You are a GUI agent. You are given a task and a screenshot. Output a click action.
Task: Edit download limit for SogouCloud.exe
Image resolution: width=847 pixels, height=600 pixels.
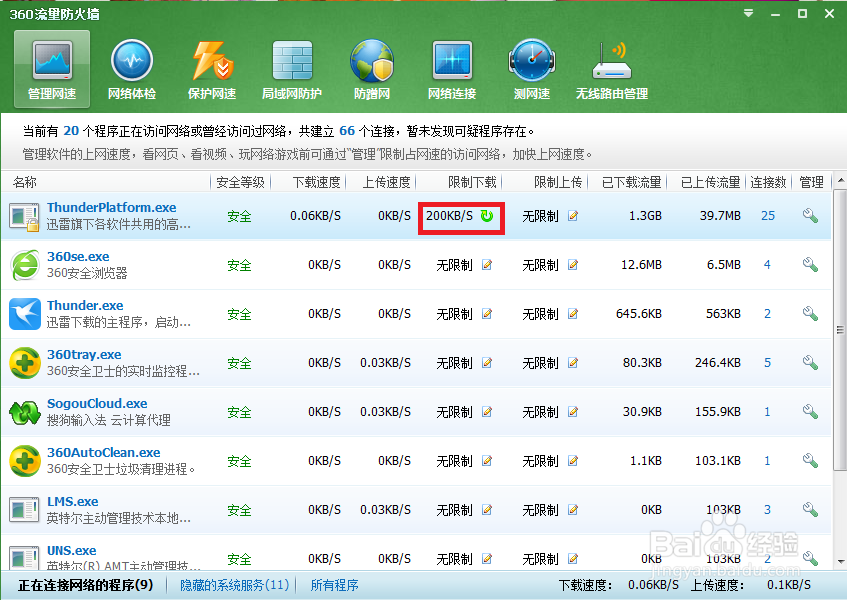pos(487,412)
